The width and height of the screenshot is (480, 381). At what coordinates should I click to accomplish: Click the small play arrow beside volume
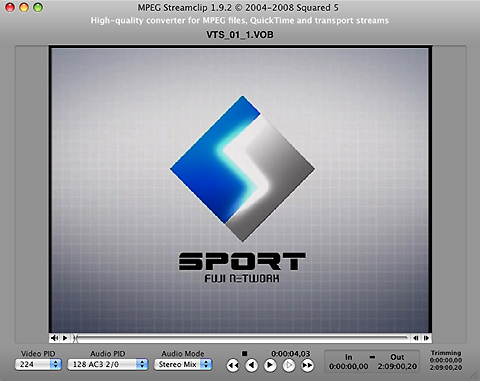[65, 338]
